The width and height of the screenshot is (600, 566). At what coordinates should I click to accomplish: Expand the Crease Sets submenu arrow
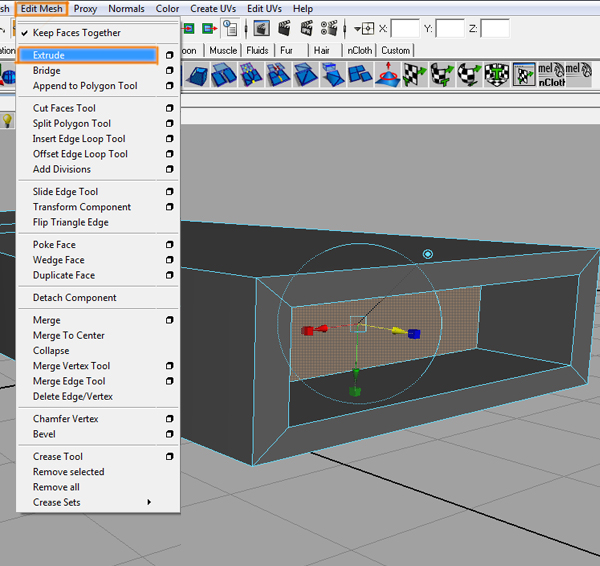pyautogui.click(x=149, y=502)
